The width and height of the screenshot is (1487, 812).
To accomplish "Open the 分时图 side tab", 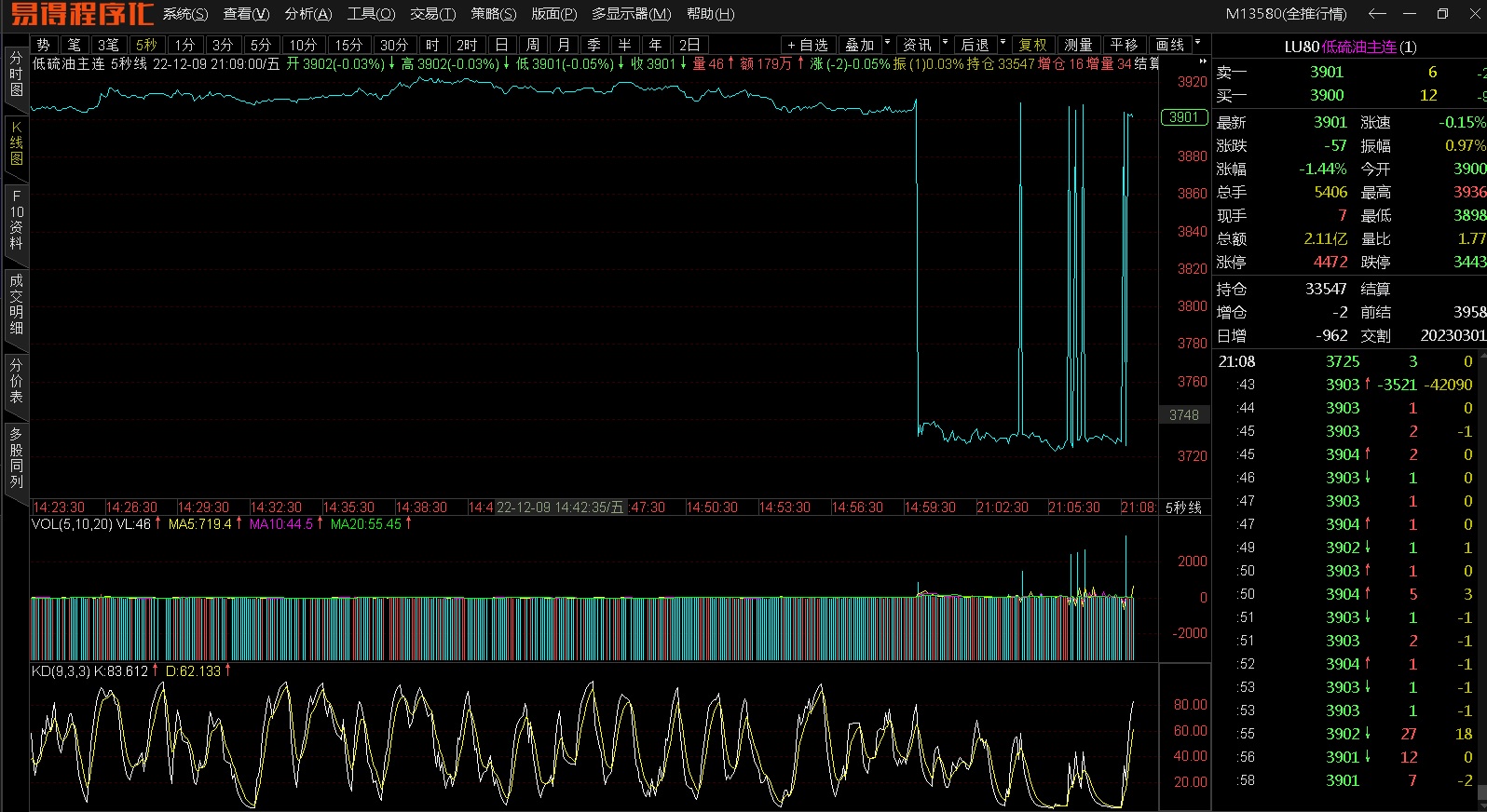I will [16, 76].
